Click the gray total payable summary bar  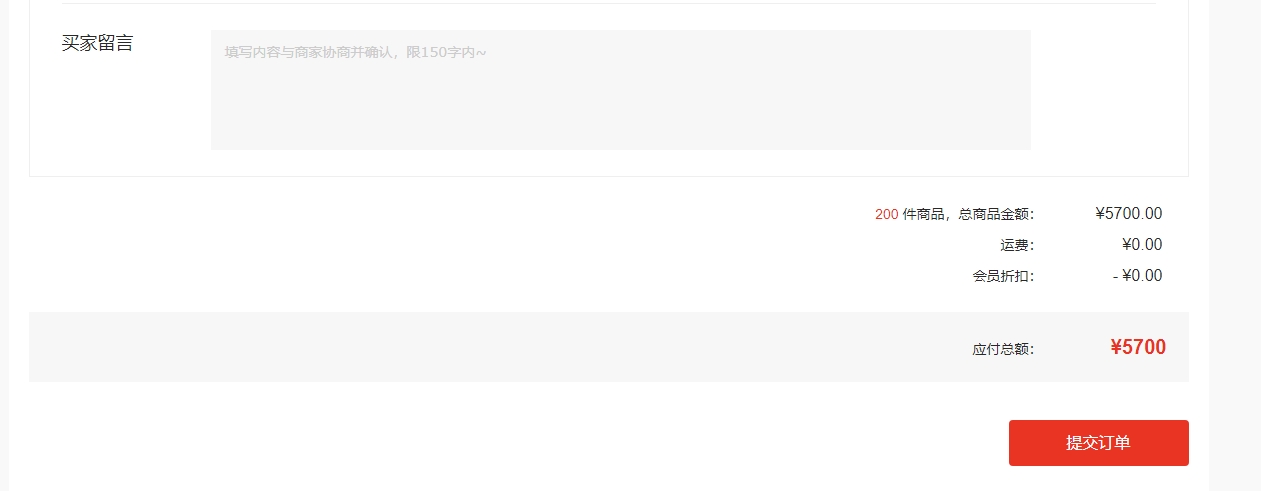click(608, 347)
